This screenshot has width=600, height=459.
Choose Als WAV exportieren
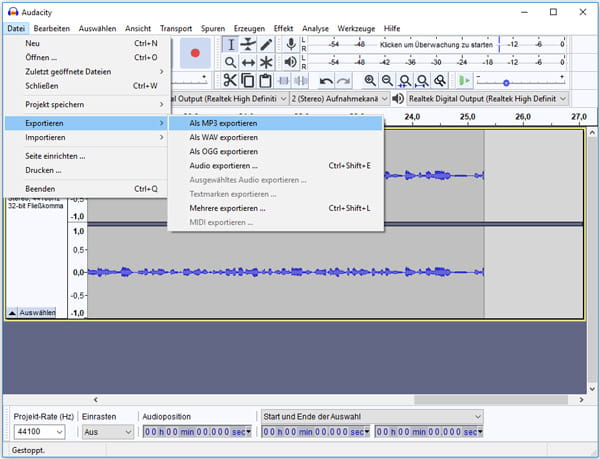click(x=276, y=137)
